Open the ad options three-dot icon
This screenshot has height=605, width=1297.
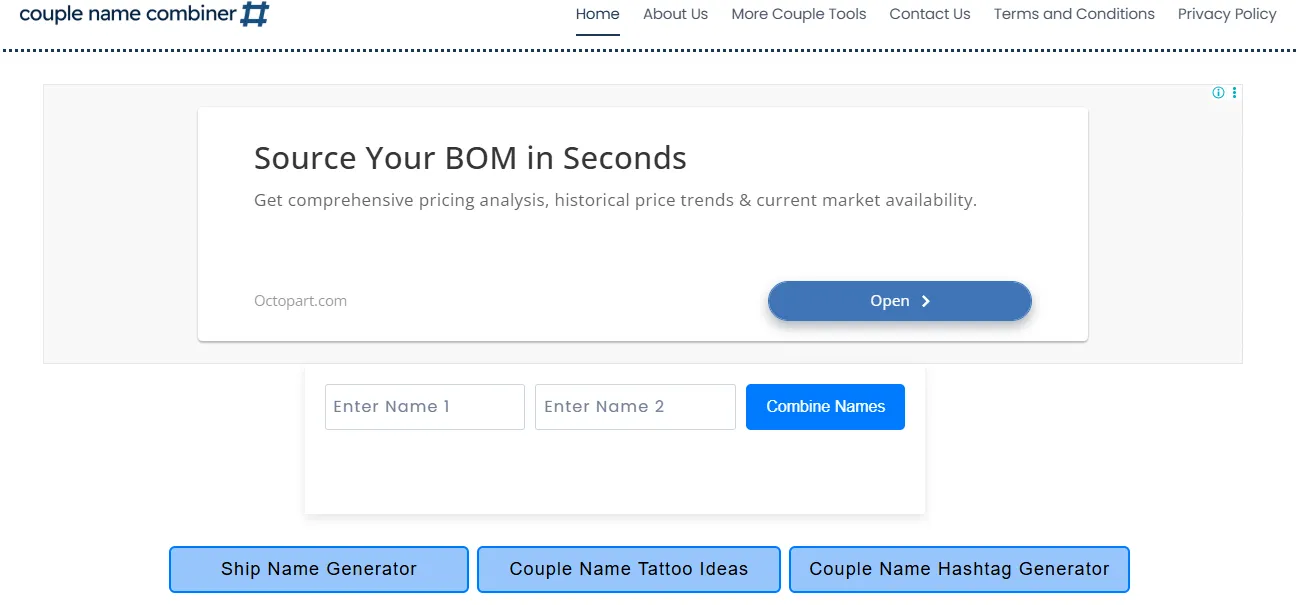coord(1234,93)
